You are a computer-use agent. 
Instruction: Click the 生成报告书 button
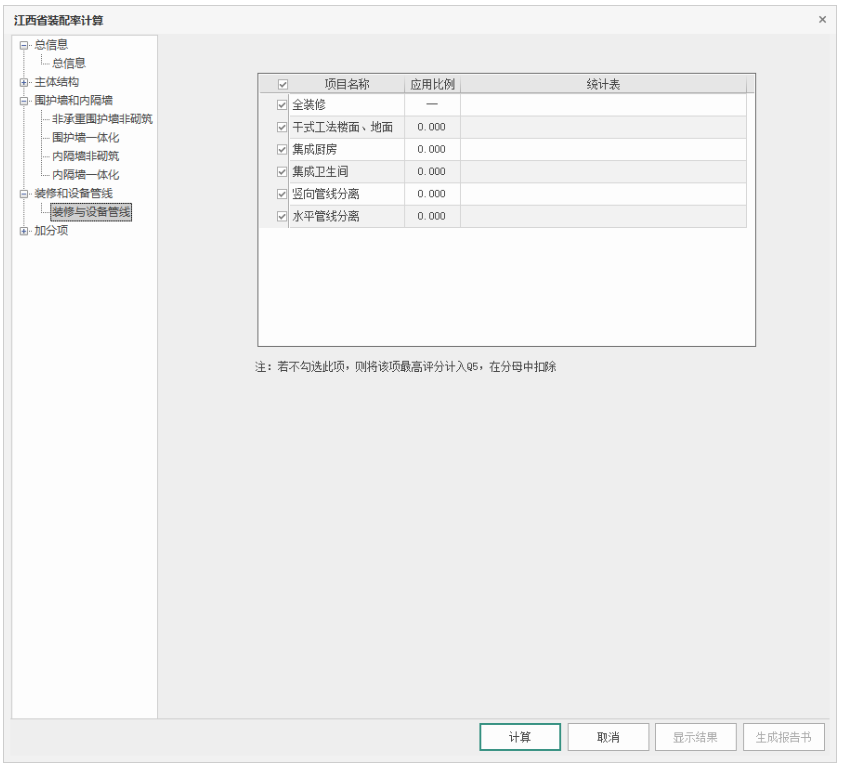(783, 737)
